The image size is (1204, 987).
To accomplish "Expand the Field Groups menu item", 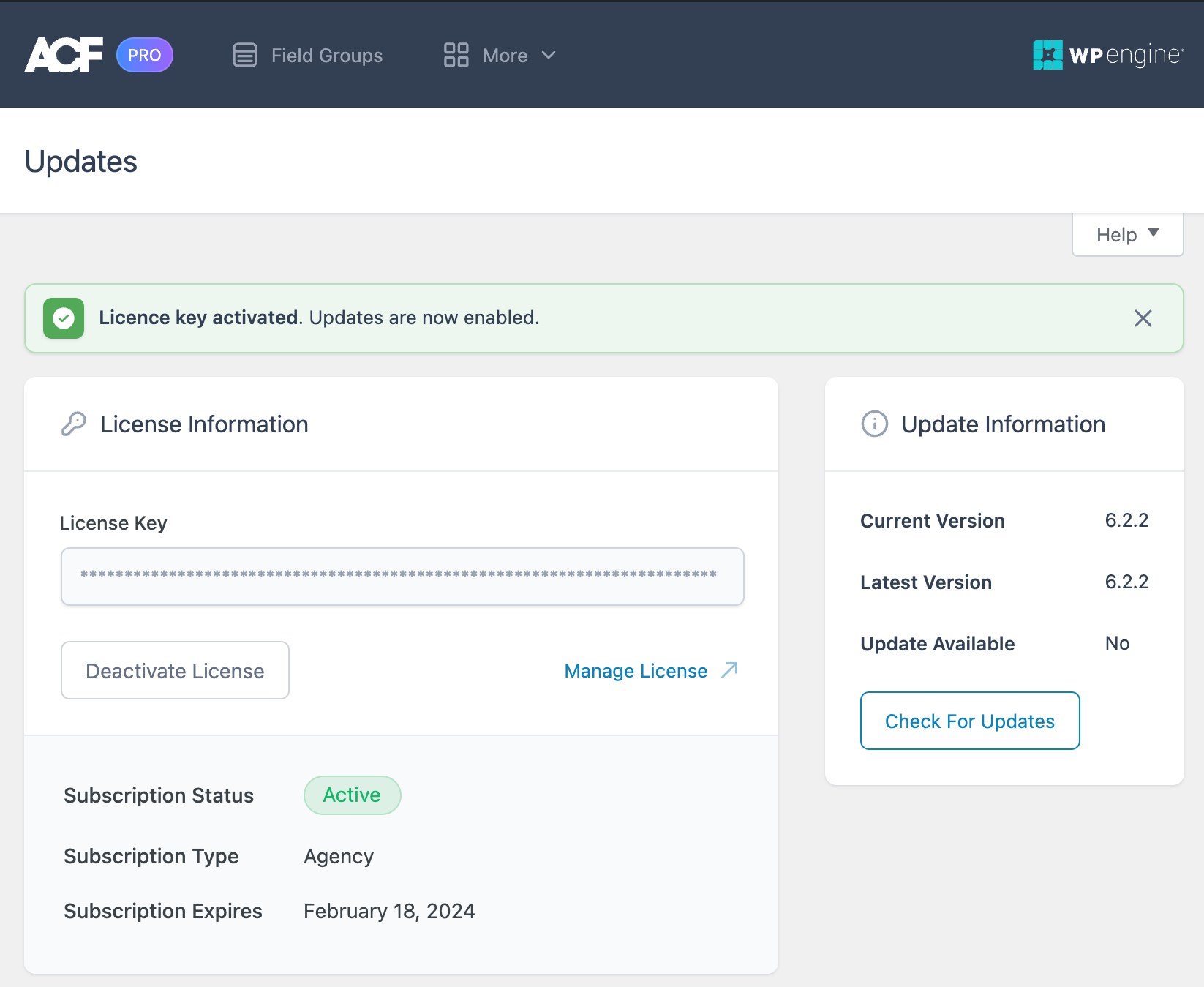I will [x=326, y=55].
